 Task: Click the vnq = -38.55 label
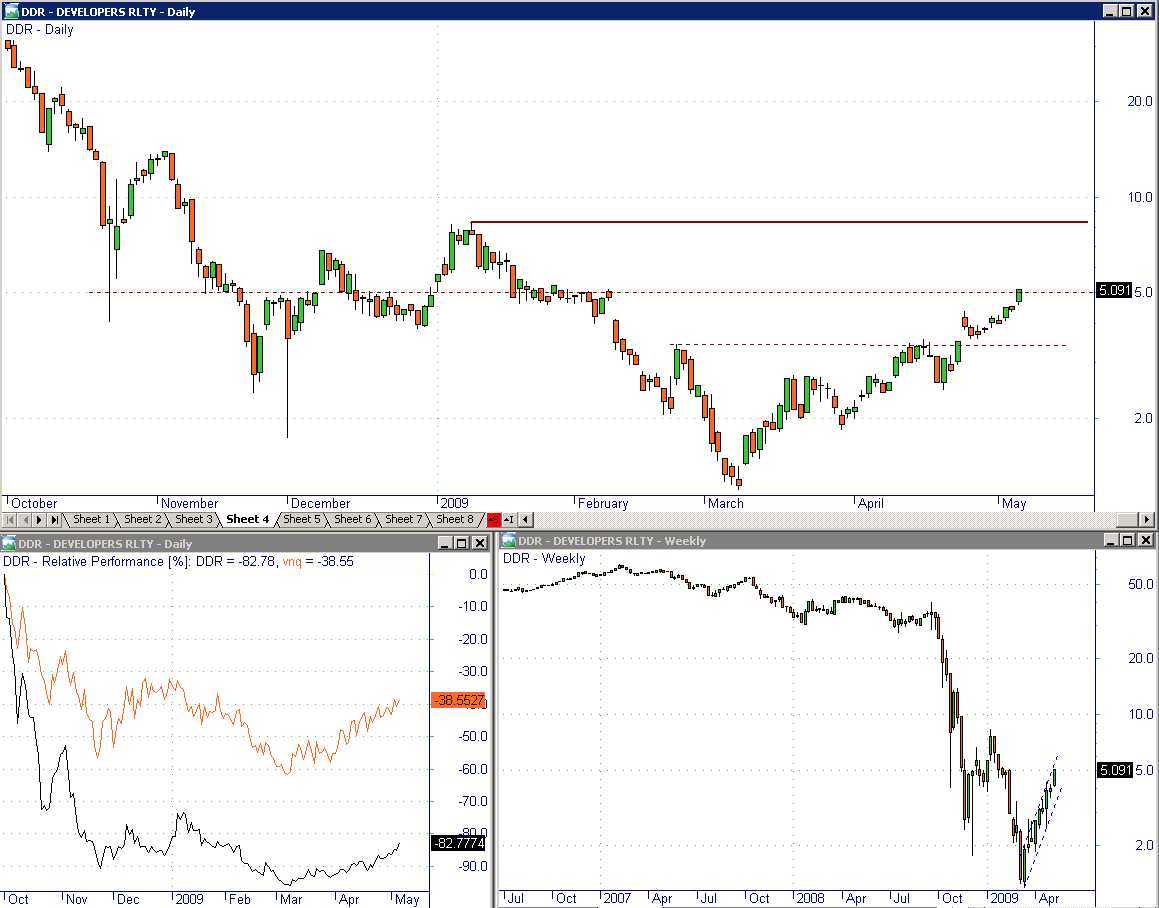click(x=318, y=561)
